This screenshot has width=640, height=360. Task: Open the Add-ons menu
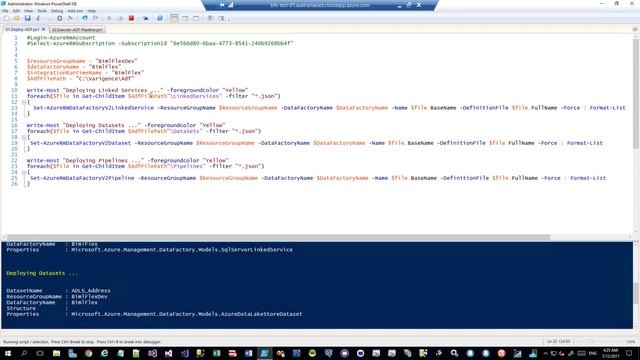click(x=75, y=11)
